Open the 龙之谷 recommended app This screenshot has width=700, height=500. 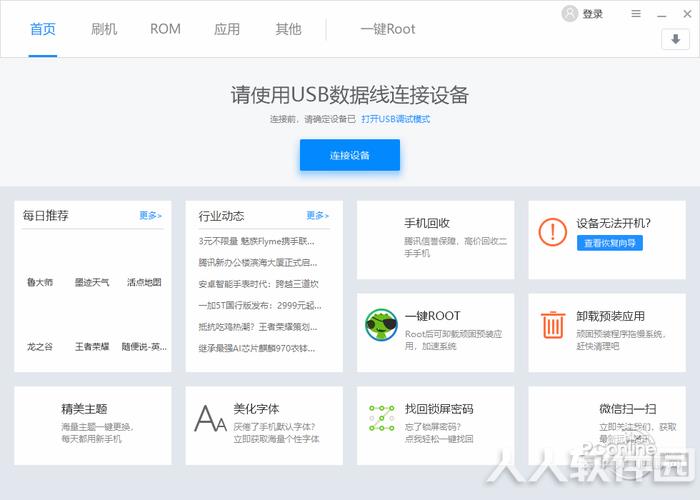[40, 346]
